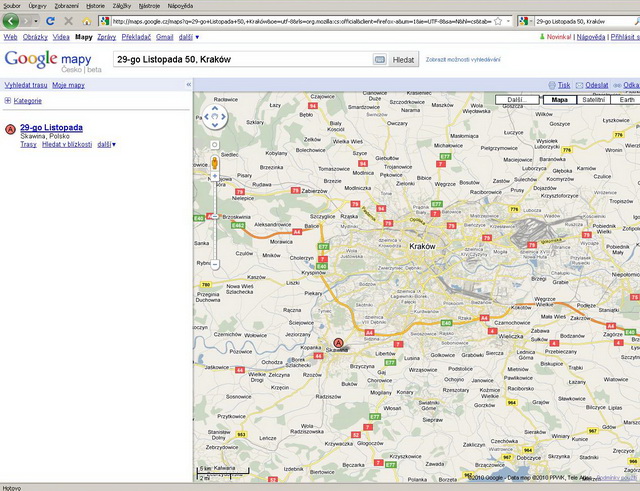Screen dimensions: 640x491
Task: Open the Nástroje menu
Action: tap(149, 6)
